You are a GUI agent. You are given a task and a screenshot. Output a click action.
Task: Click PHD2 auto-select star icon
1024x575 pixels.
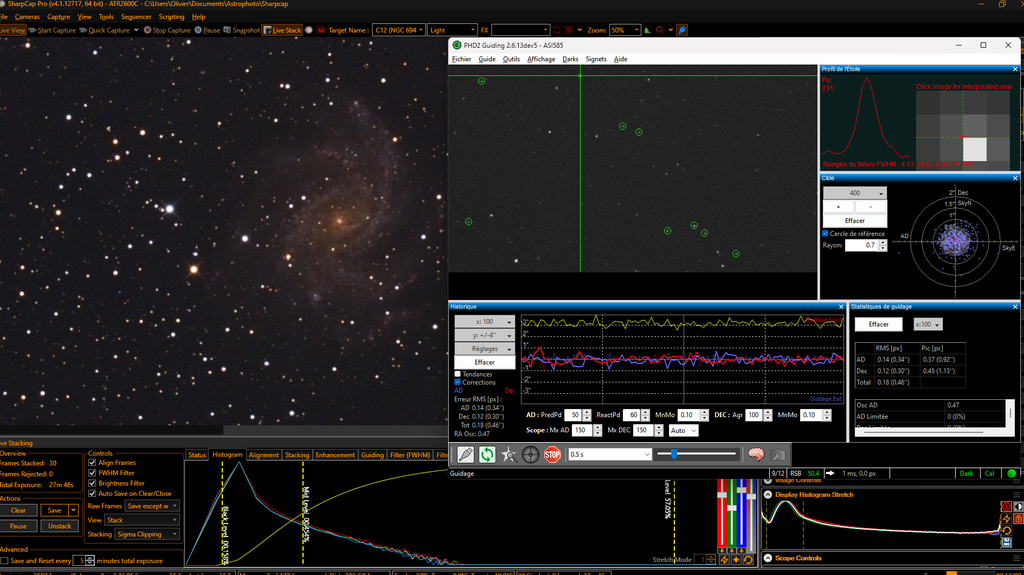point(509,454)
